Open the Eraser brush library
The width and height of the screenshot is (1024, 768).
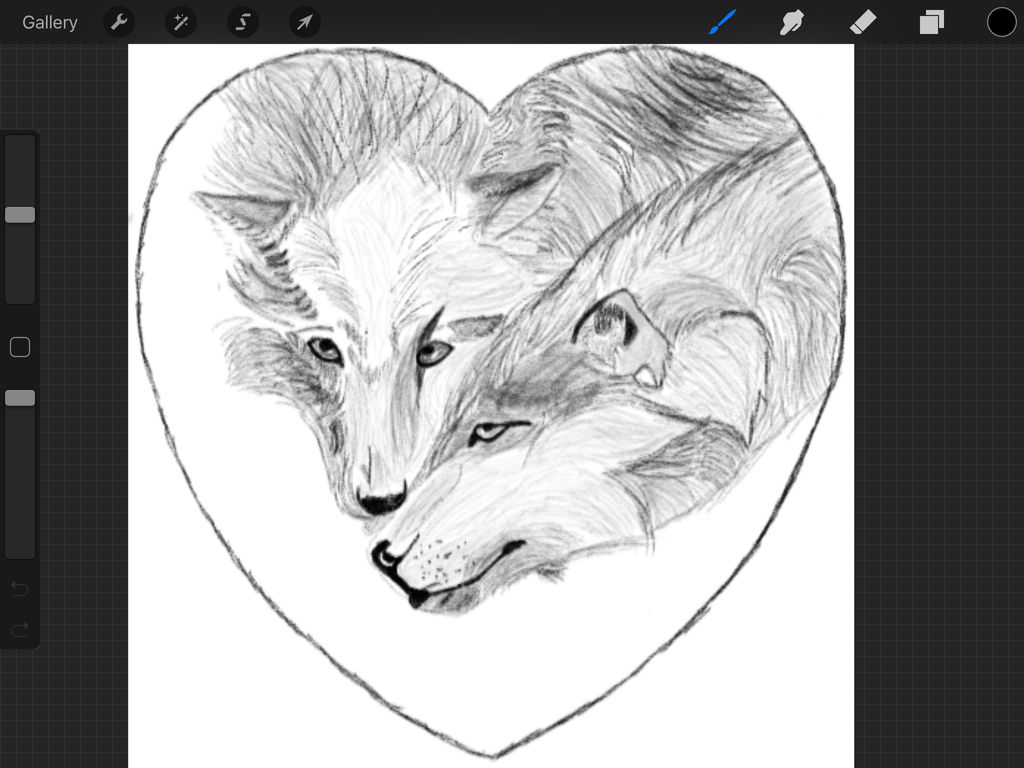click(x=863, y=22)
